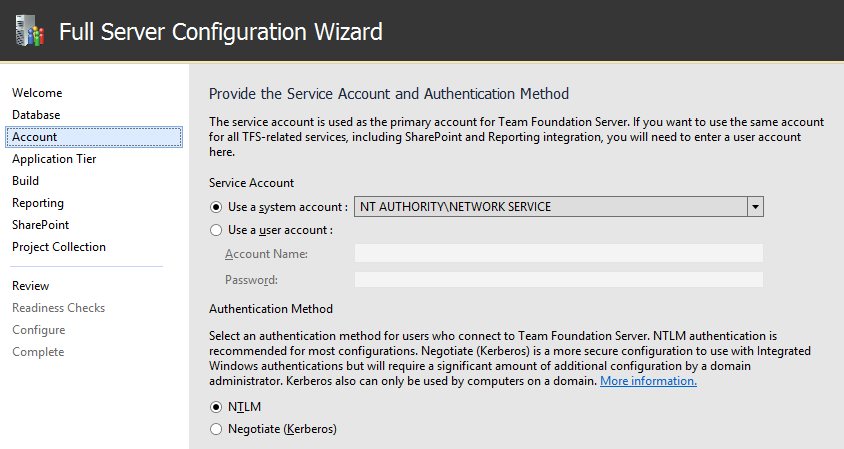Go to the Welcome step
This screenshot has height=449, width=844.
[37, 93]
